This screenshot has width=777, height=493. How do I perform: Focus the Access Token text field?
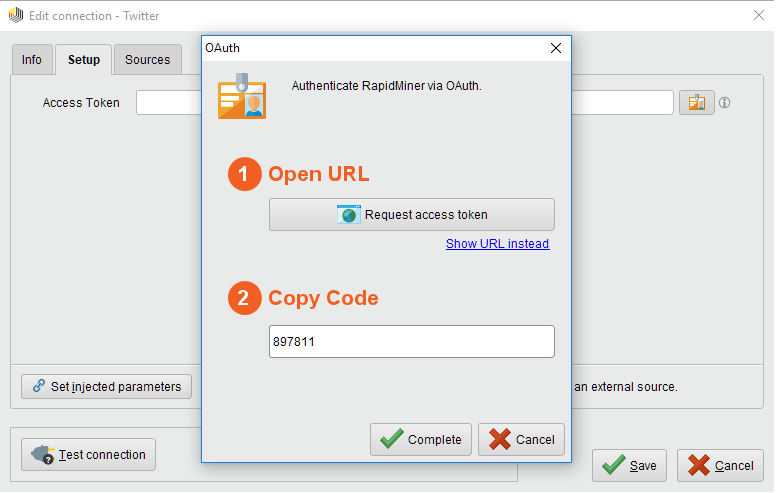click(168, 103)
